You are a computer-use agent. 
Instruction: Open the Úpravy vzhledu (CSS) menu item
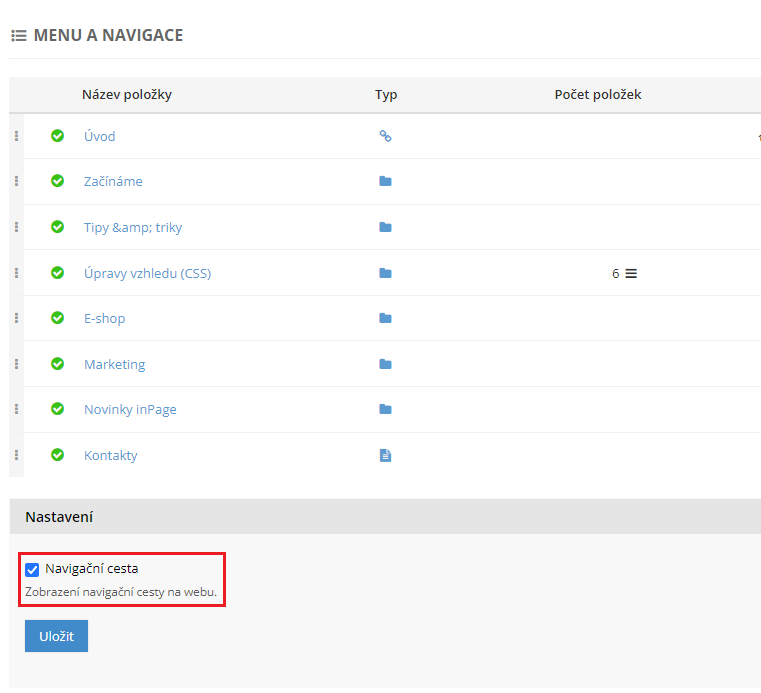[147, 273]
